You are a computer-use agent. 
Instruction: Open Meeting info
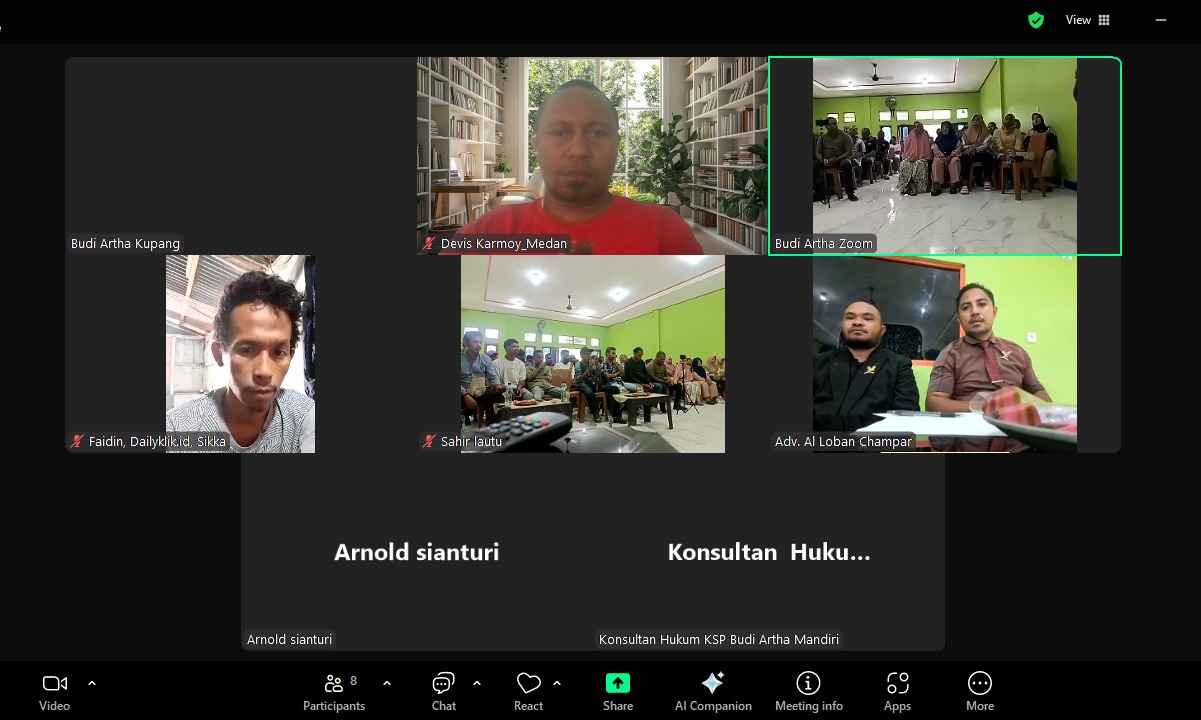[808, 691]
